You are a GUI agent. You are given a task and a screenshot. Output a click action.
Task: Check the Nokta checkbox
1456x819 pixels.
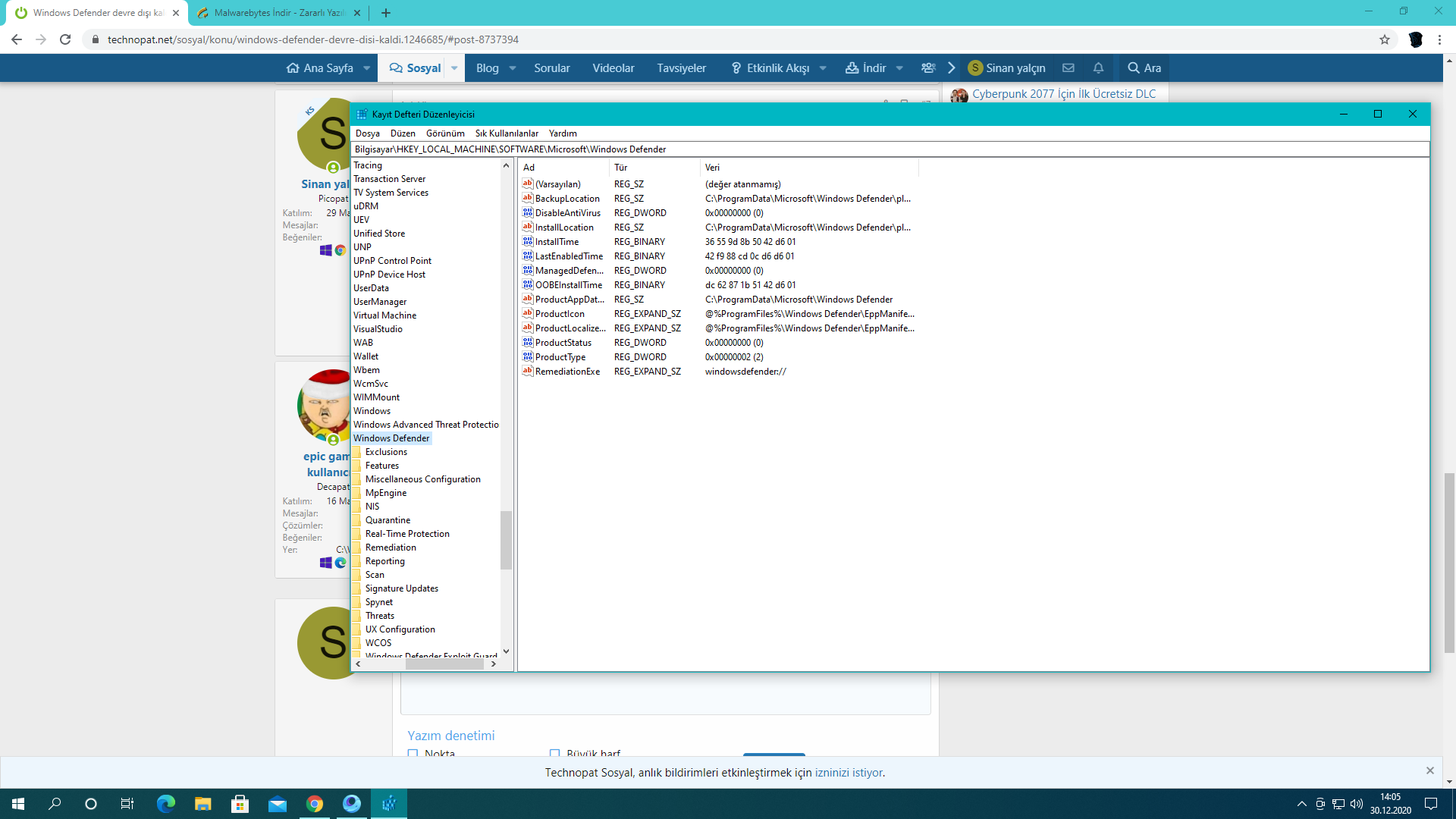(x=413, y=753)
